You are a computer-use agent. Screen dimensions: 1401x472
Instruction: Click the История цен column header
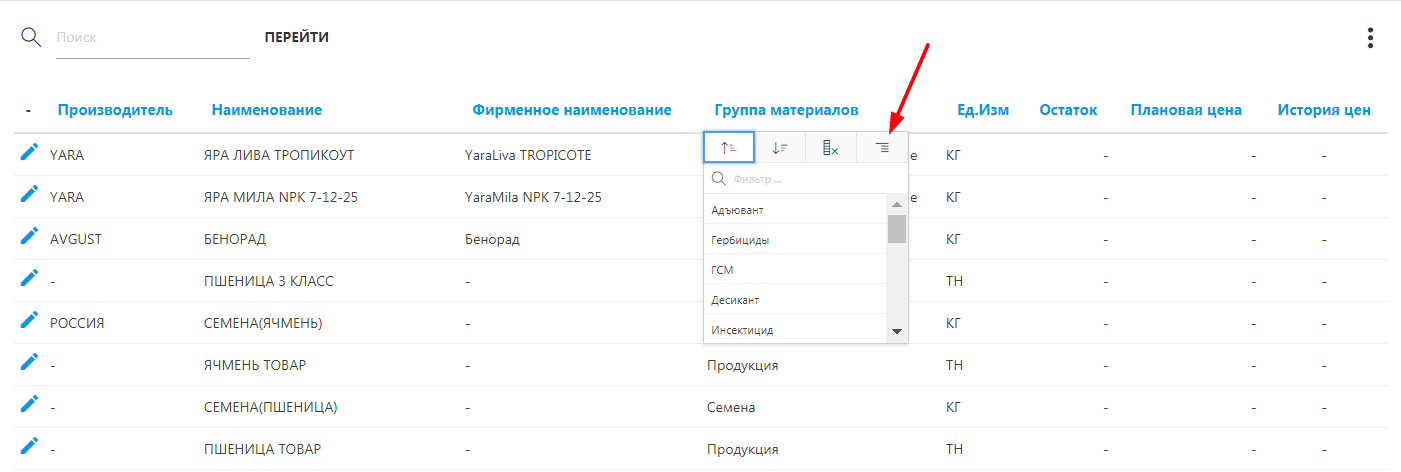1323,110
